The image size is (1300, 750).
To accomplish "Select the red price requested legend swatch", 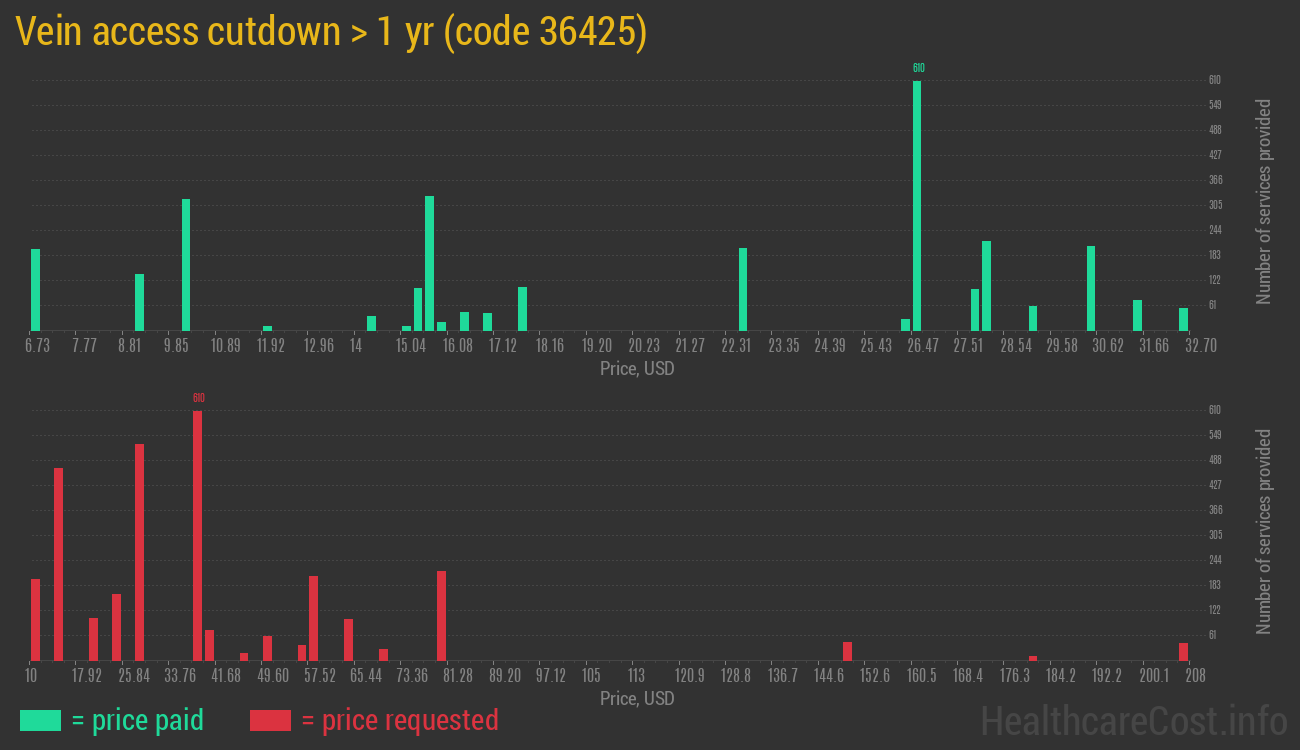I will 270,720.
